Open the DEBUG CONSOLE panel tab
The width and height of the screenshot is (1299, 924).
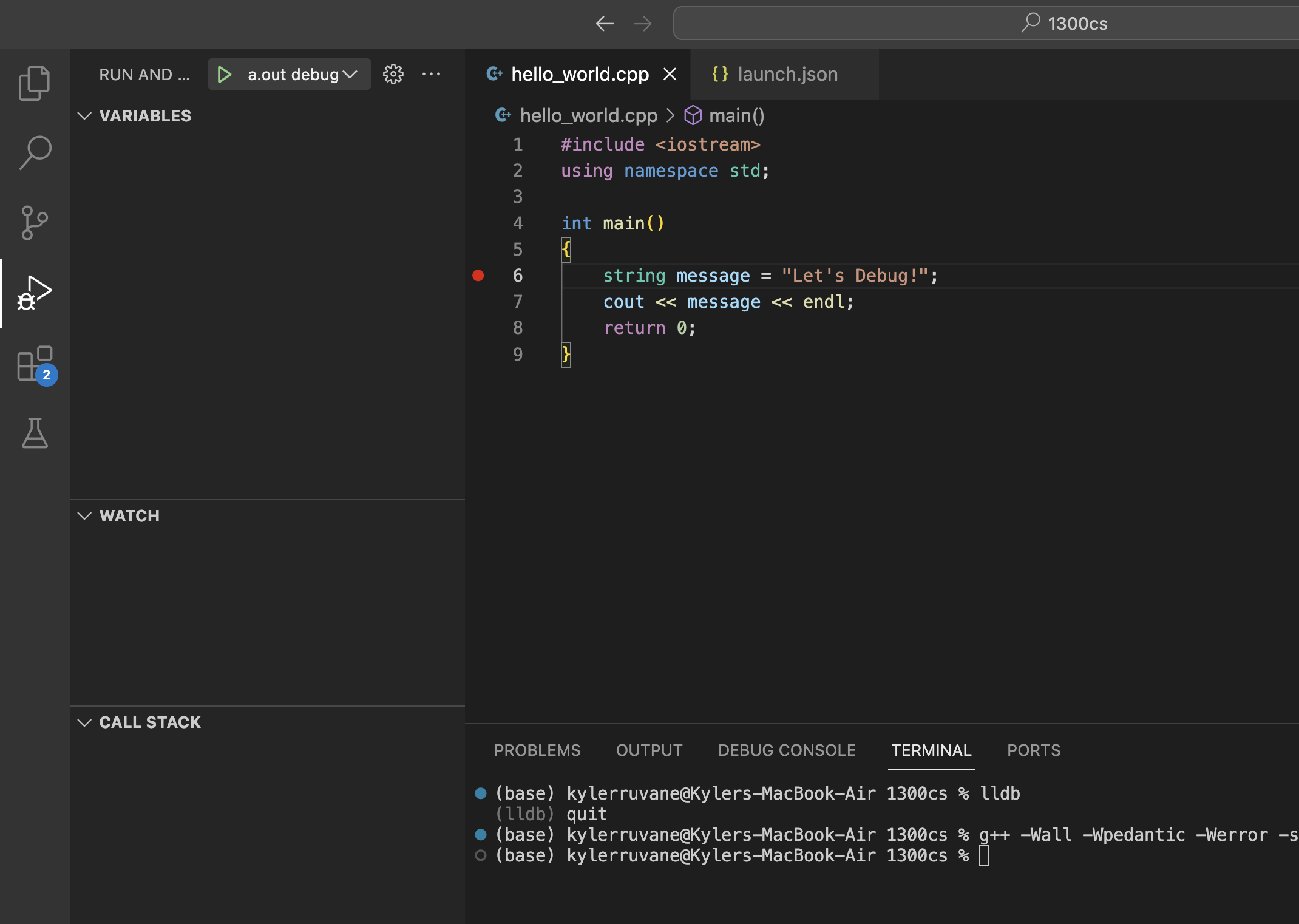[x=787, y=750]
